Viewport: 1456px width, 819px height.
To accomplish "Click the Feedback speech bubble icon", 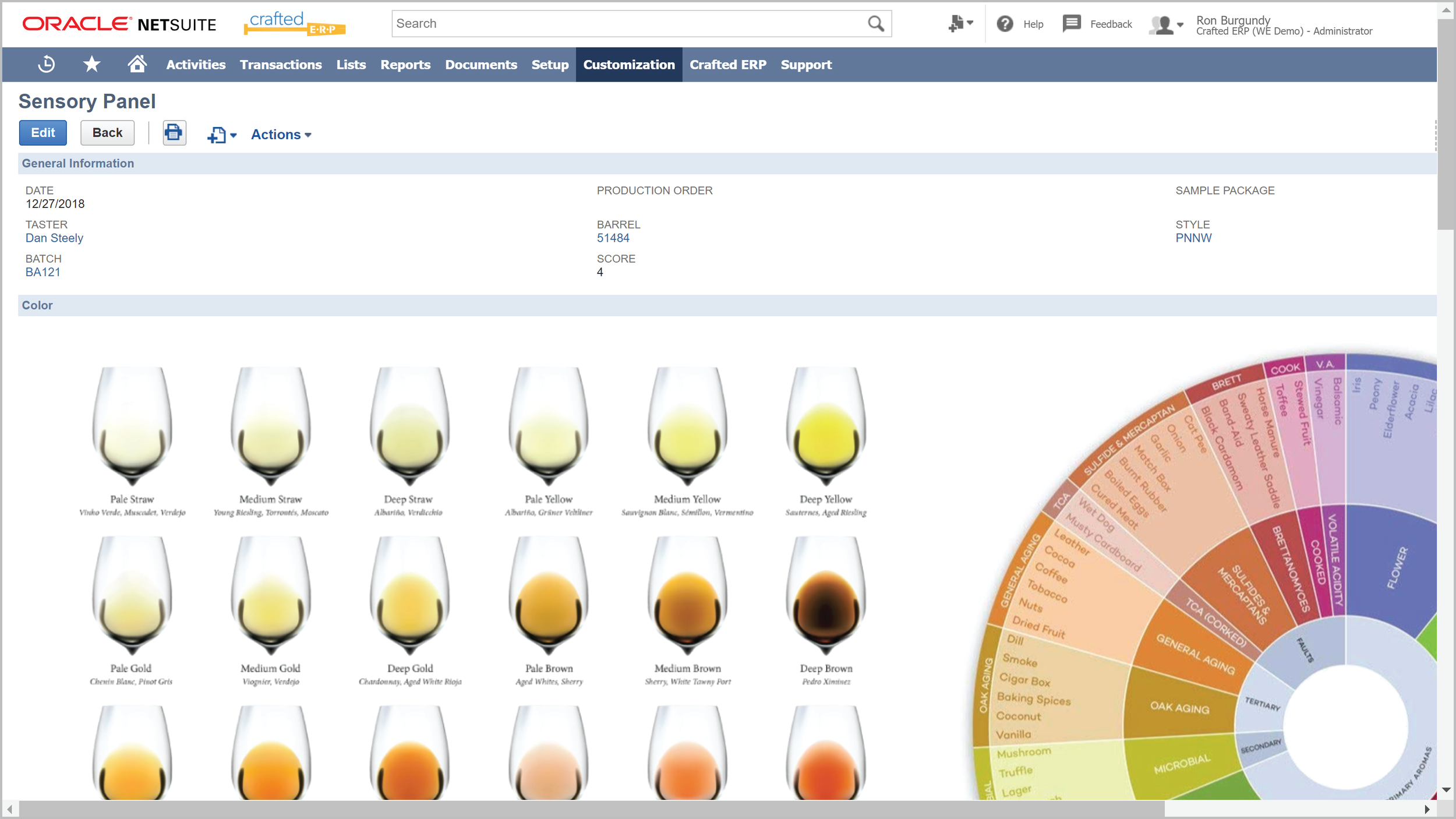I will [1071, 24].
